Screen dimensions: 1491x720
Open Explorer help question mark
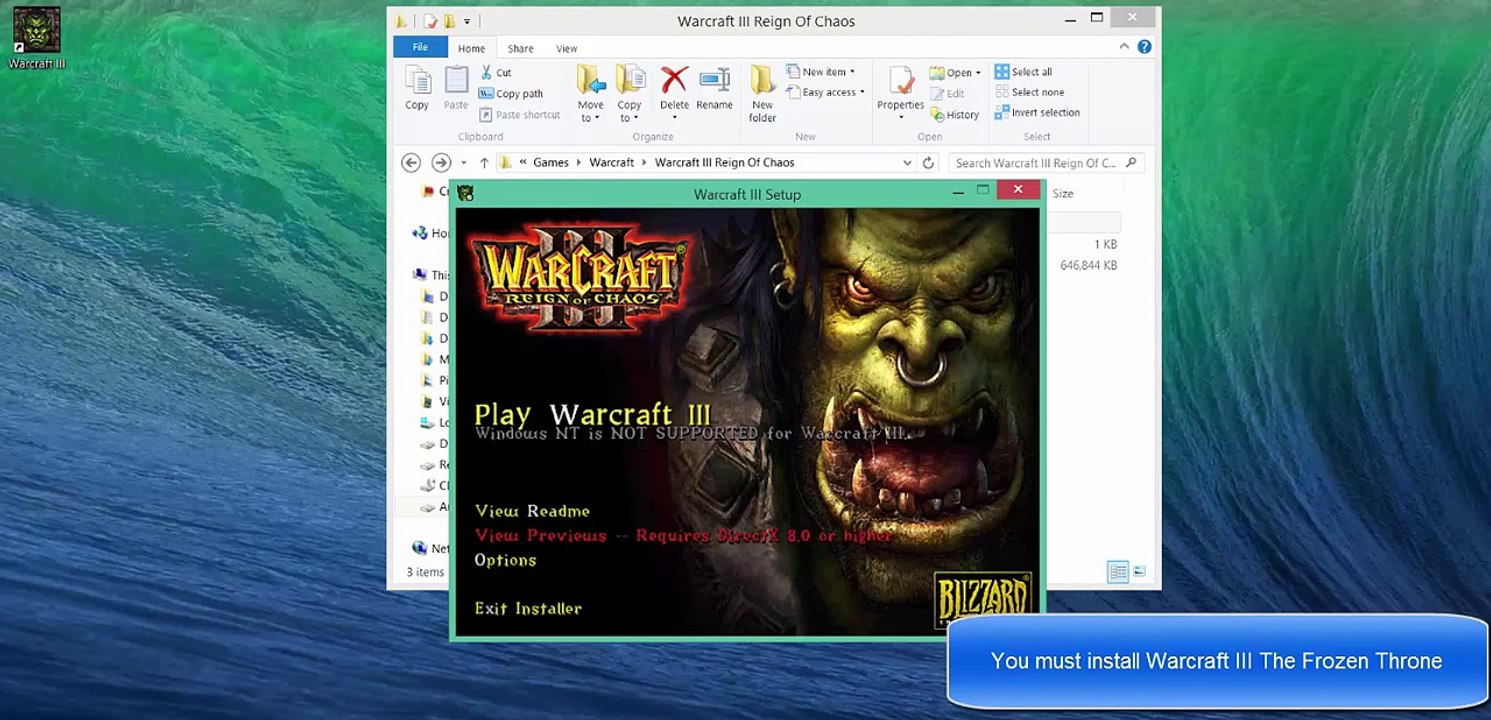point(1144,47)
